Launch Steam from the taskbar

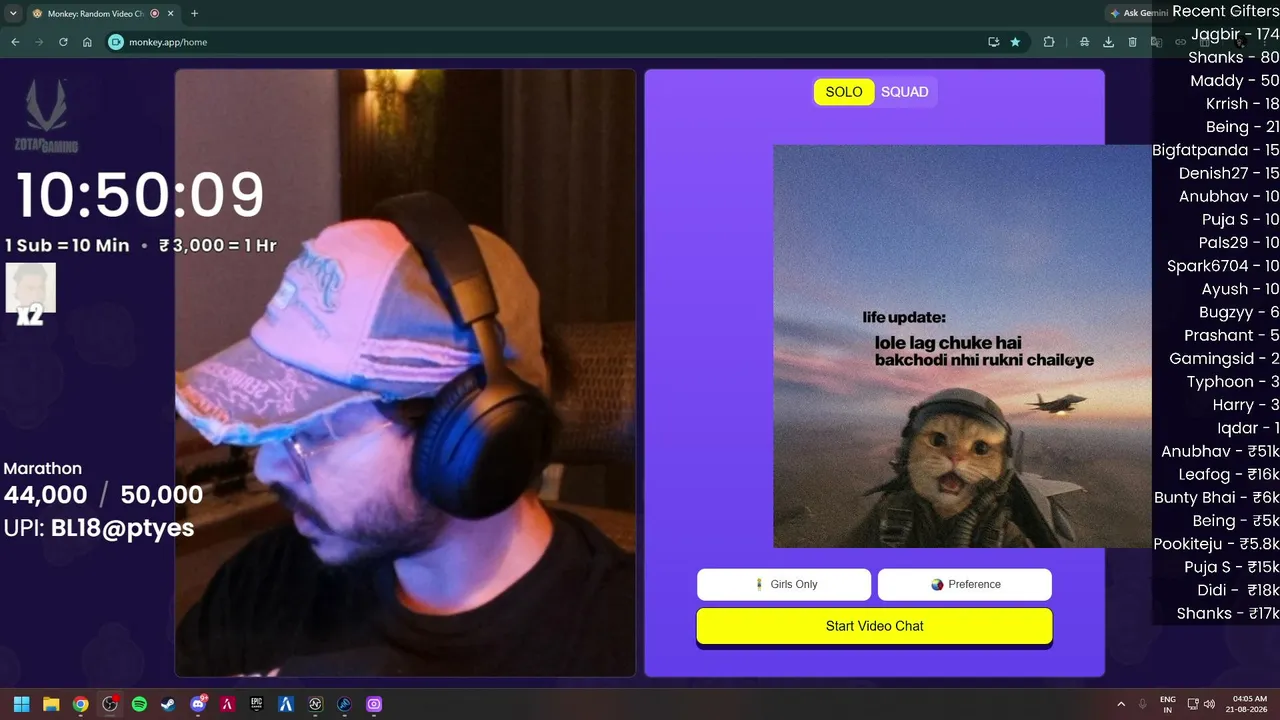[168, 704]
